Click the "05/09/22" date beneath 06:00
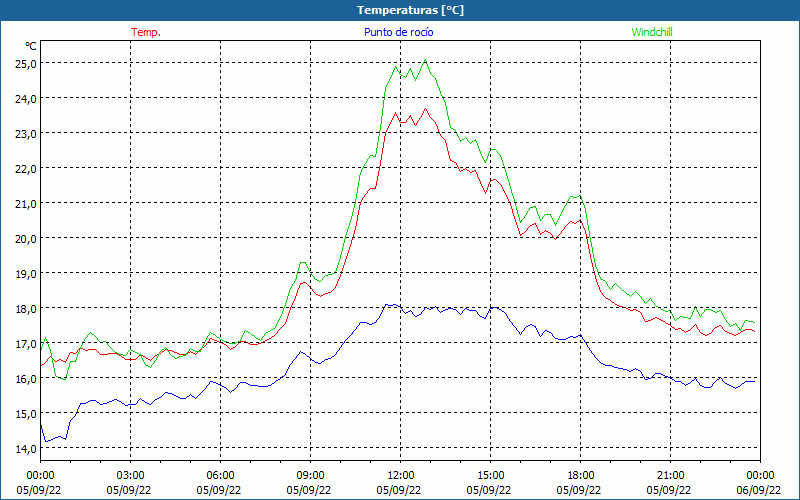This screenshot has width=800, height=500. tap(218, 490)
